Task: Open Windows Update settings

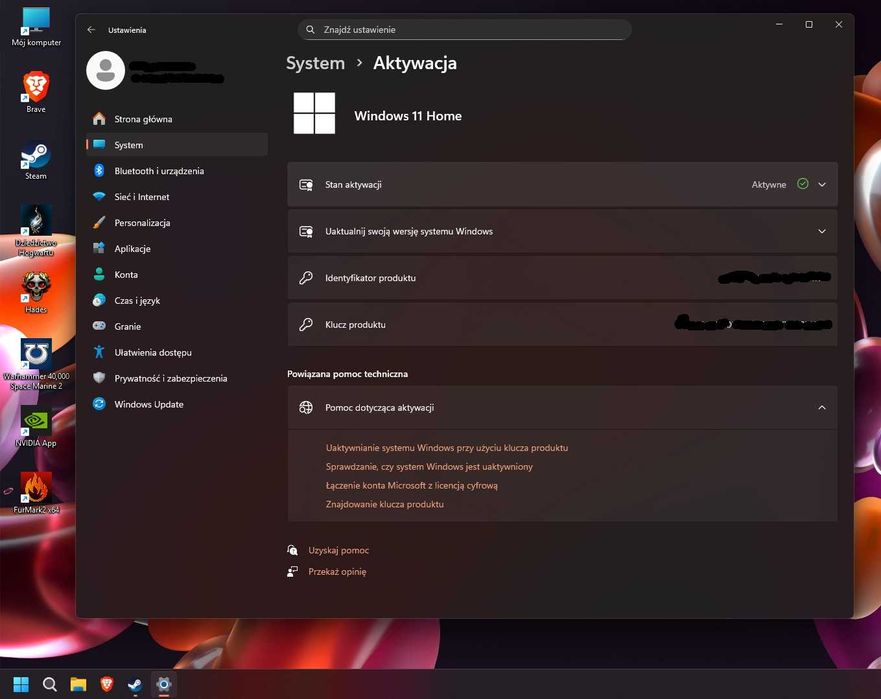Action: 176,404
